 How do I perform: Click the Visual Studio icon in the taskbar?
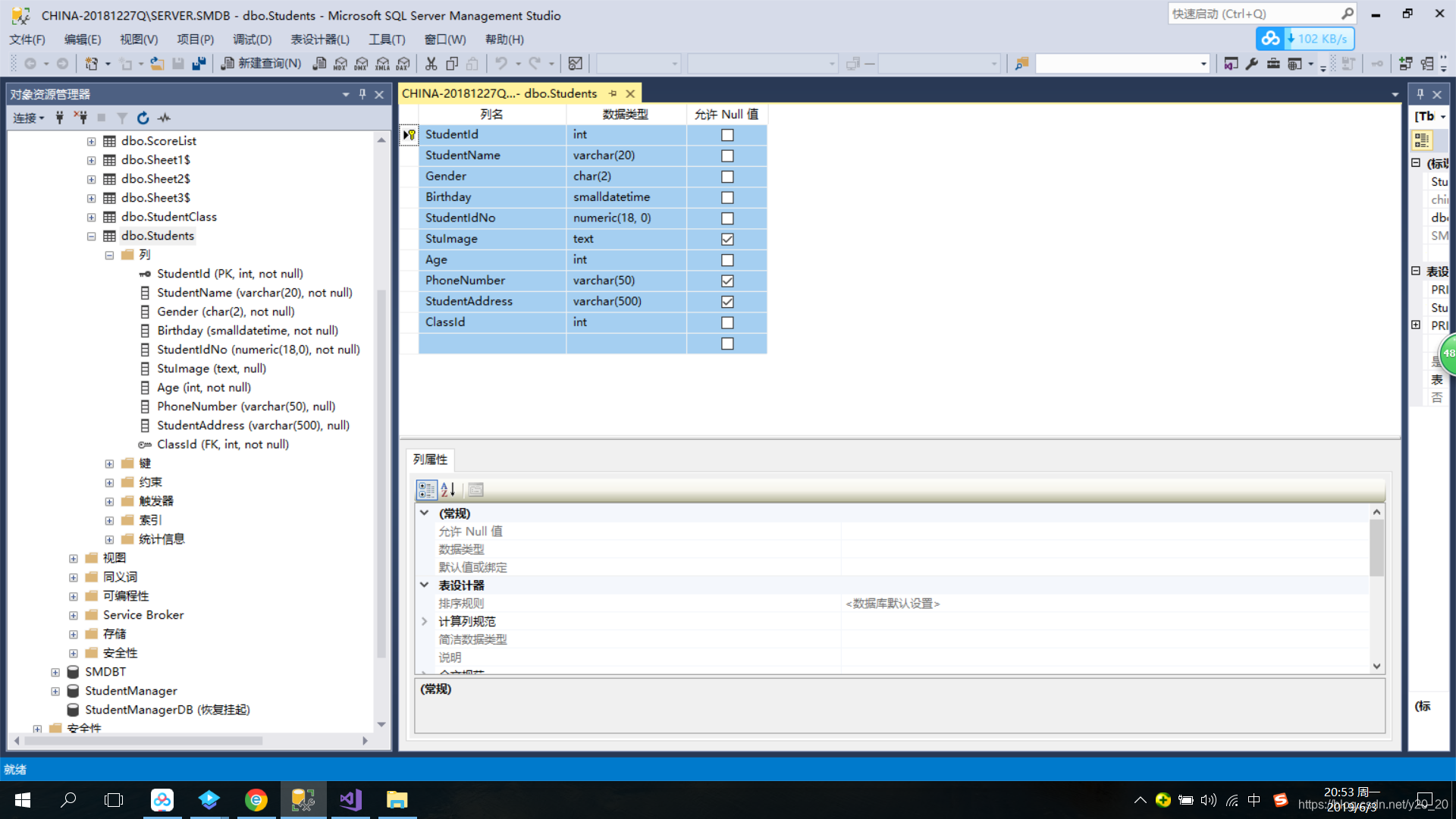[x=350, y=800]
